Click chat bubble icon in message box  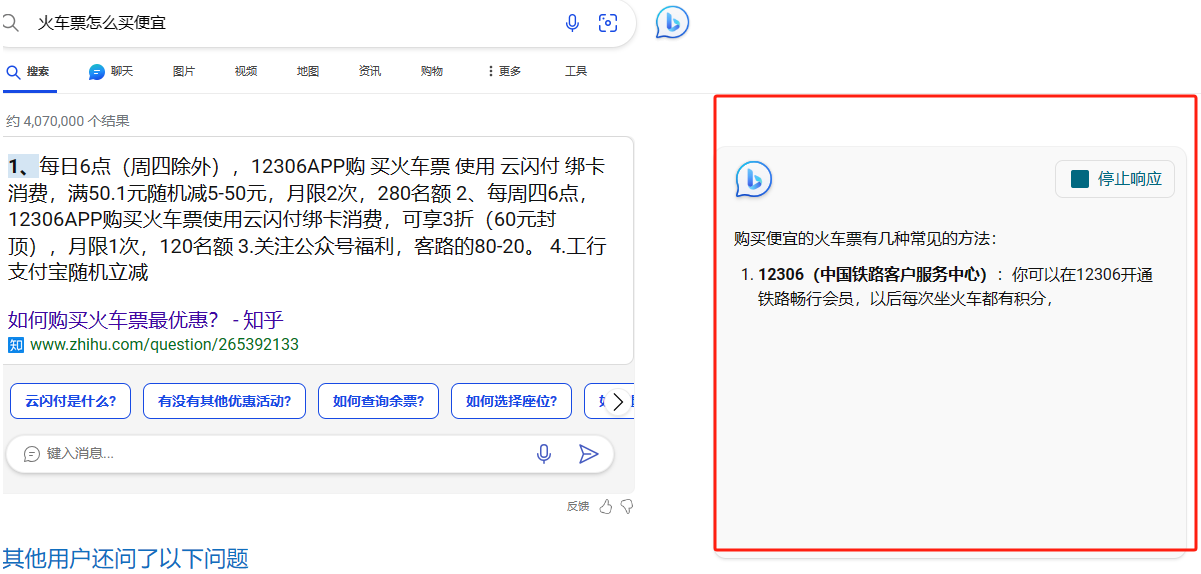click(x=31, y=454)
